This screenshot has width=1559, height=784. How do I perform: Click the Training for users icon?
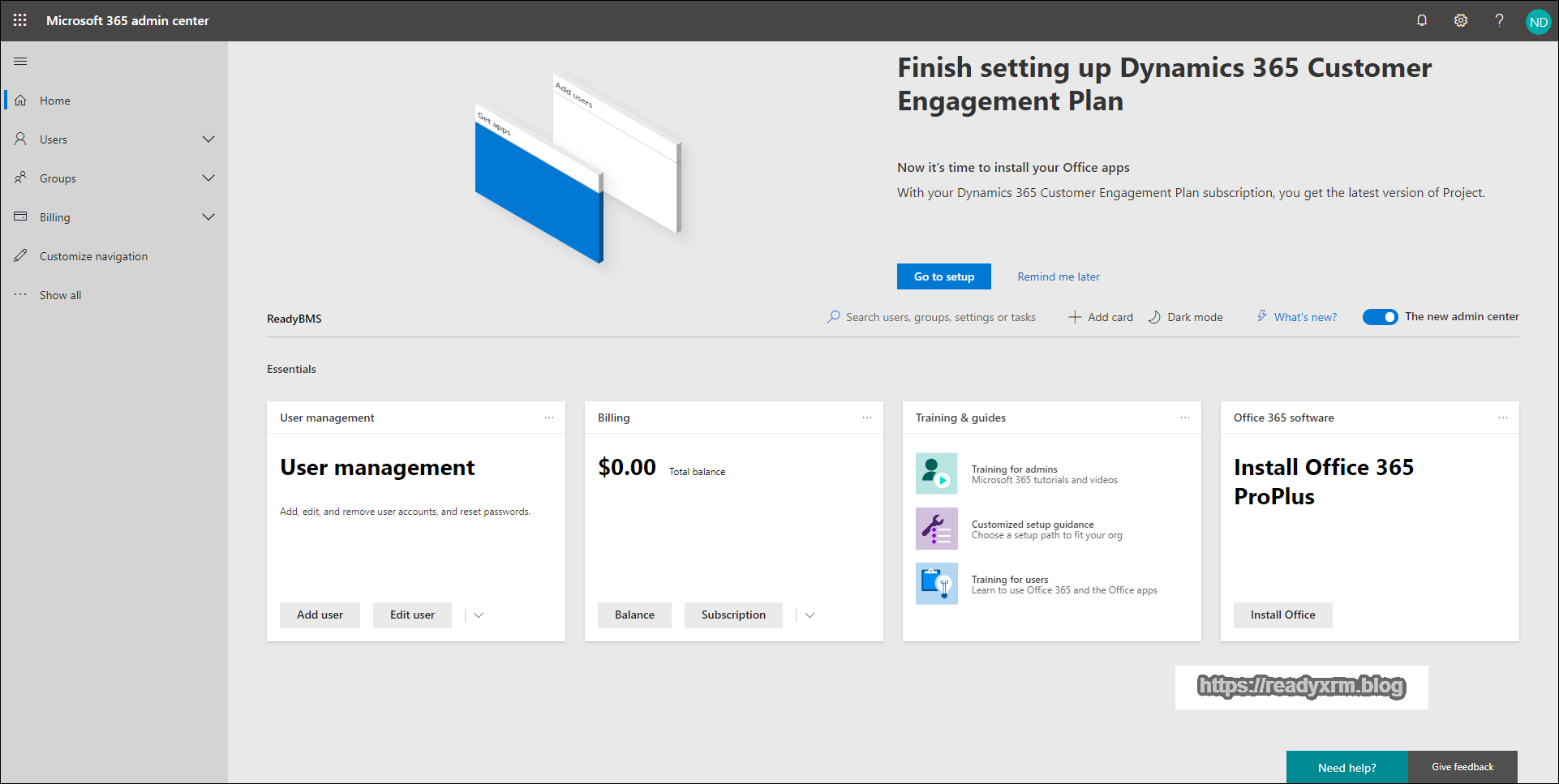(x=936, y=585)
